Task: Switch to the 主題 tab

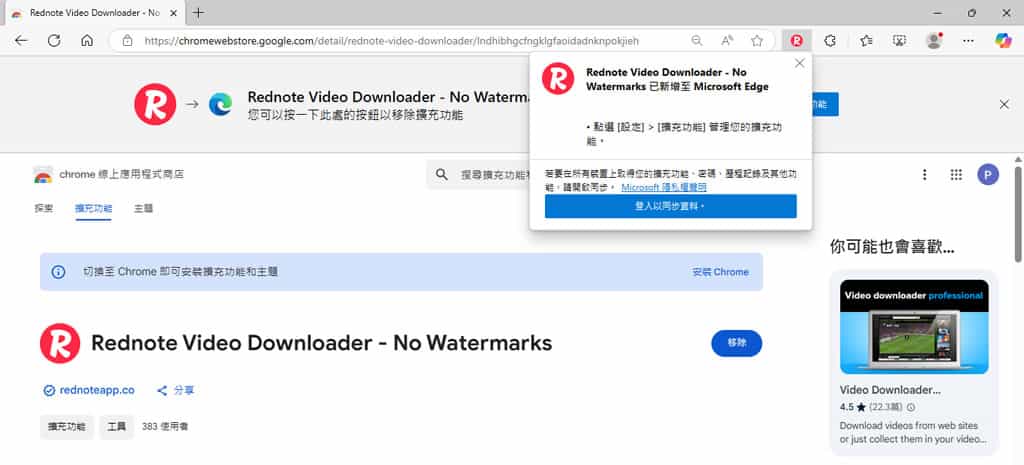Action: click(144, 208)
